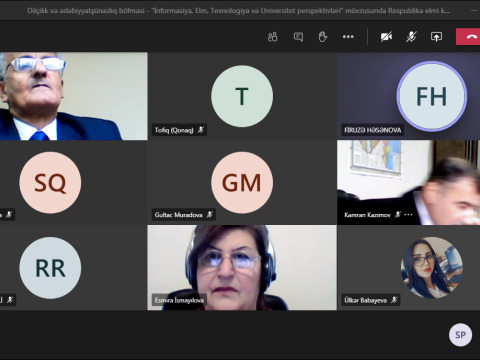Screen dimensions: 480x360
Task: Click the muted mic icon under SQ avatar
Action: pos(9,215)
